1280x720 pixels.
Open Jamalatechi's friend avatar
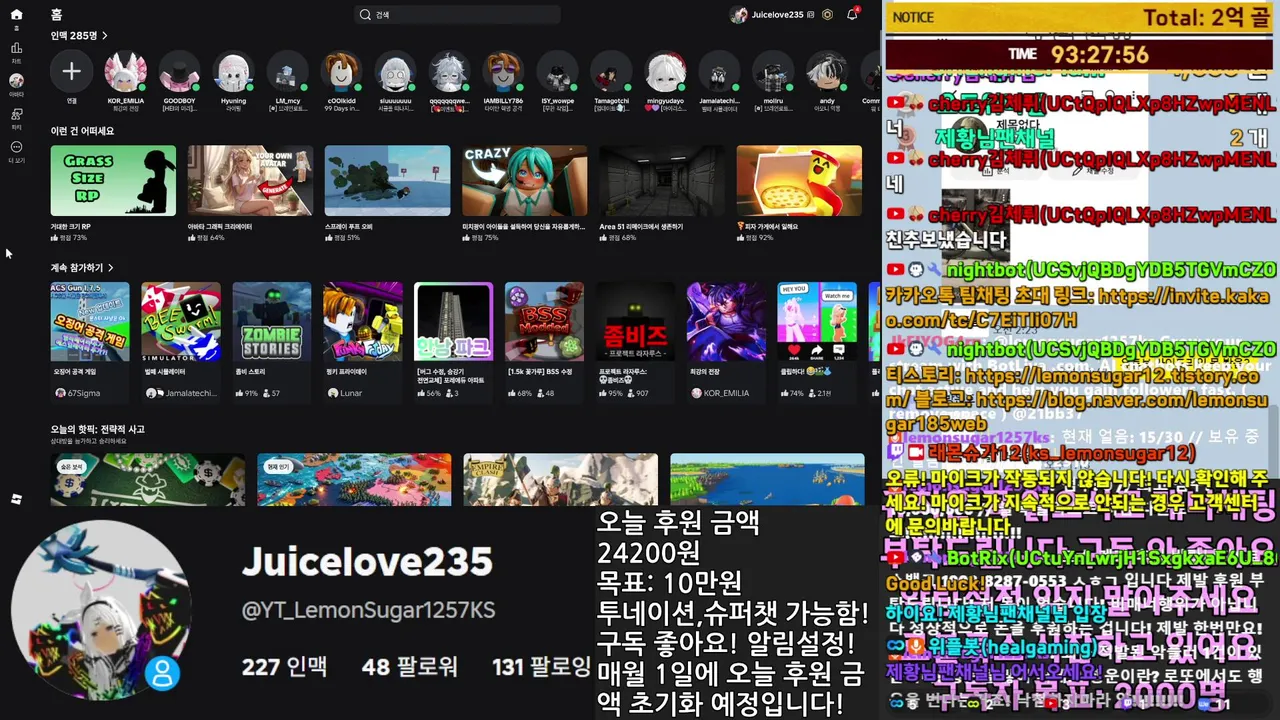pyautogui.click(x=719, y=72)
